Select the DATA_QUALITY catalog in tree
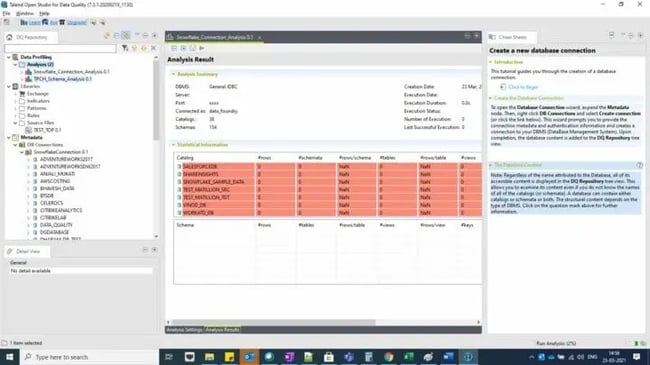 56,225
